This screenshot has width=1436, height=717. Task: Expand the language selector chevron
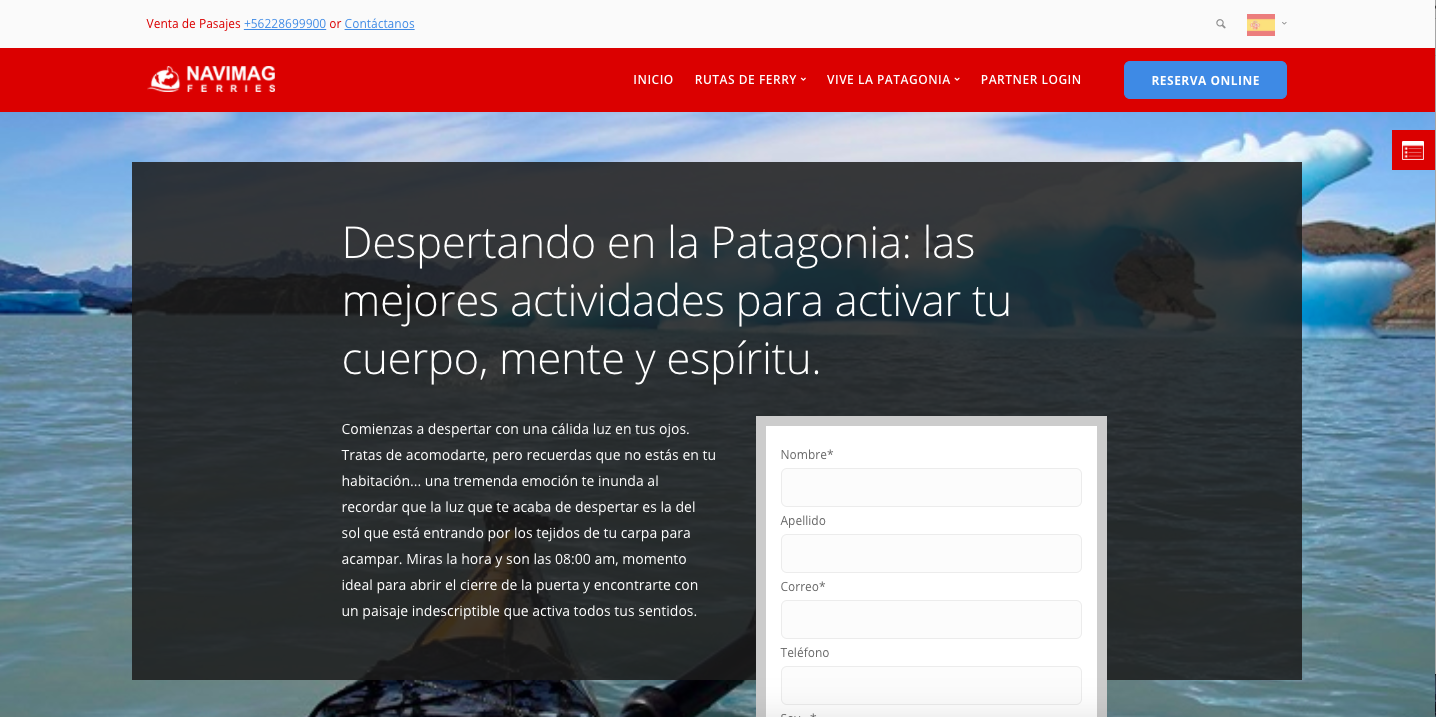pyautogui.click(x=1284, y=23)
